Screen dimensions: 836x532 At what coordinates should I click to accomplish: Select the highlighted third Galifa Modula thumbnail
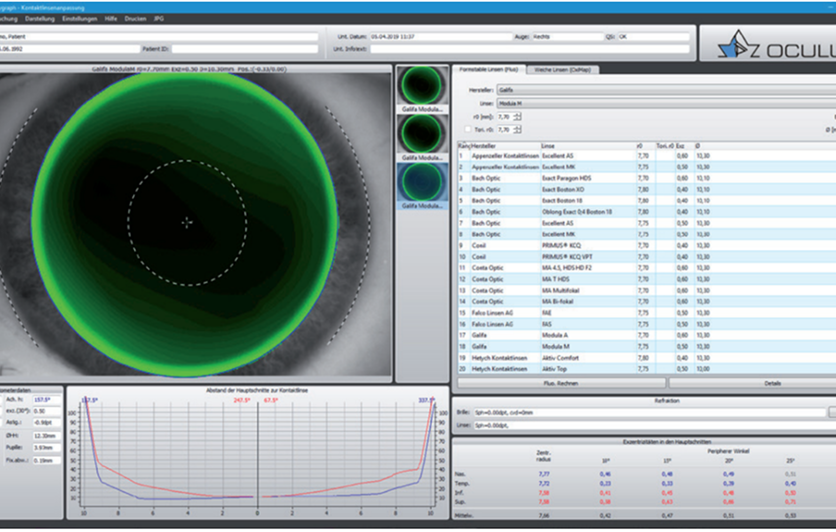422,186
